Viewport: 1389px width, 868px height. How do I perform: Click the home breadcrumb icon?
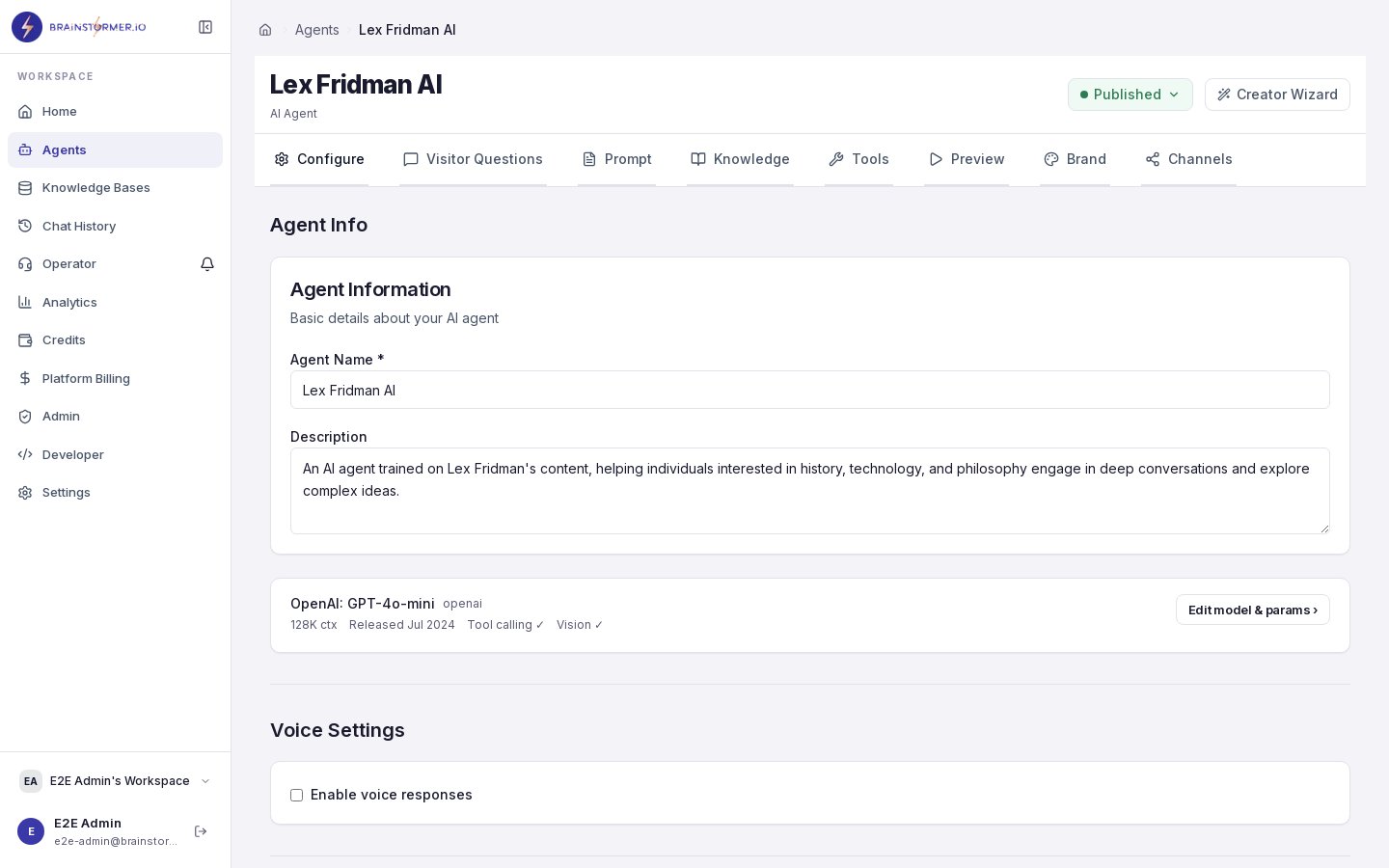coord(265,30)
